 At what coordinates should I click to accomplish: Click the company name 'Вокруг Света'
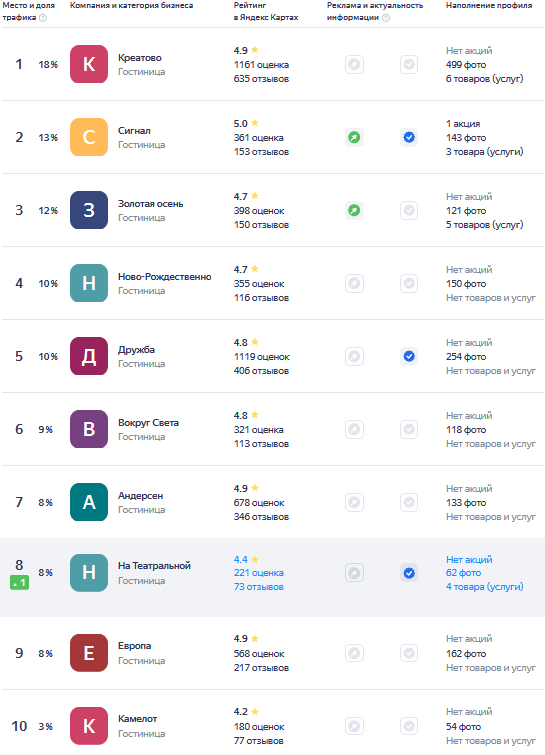148,423
